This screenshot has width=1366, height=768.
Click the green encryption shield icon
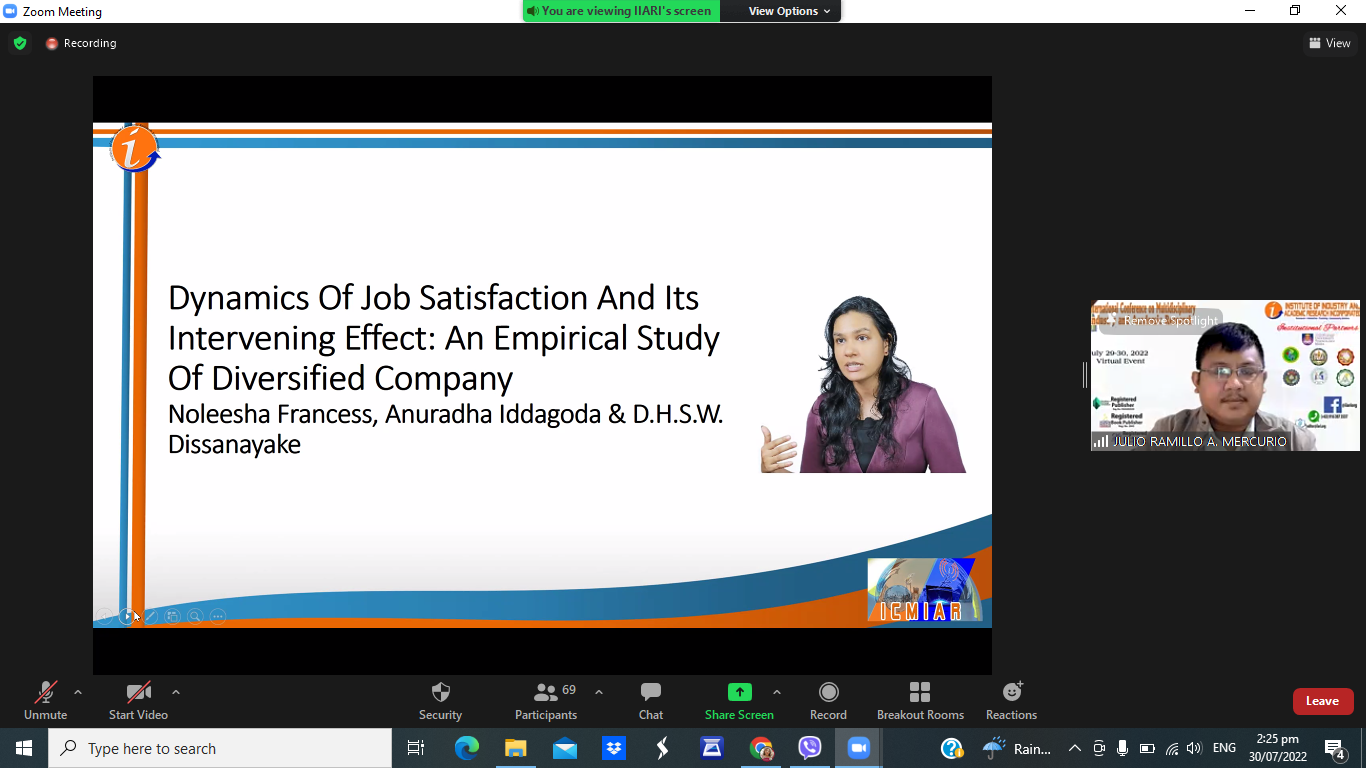[20, 43]
